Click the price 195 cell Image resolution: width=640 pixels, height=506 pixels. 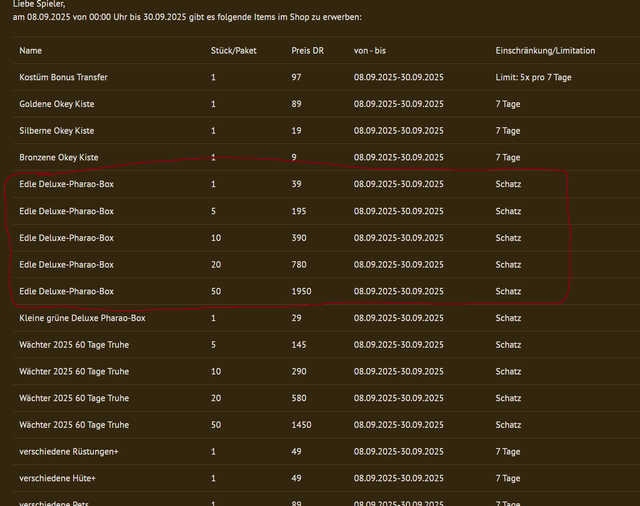[x=299, y=211]
